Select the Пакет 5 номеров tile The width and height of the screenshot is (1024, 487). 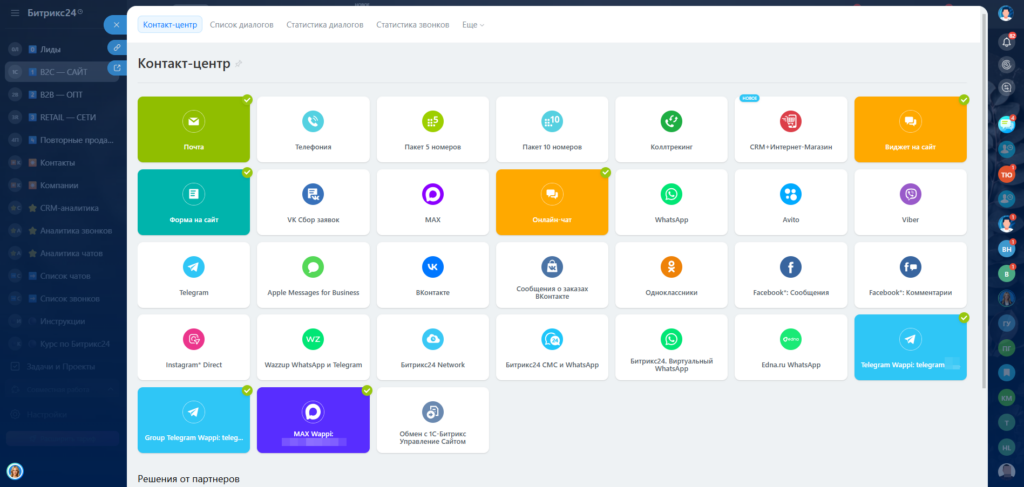pyautogui.click(x=432, y=129)
